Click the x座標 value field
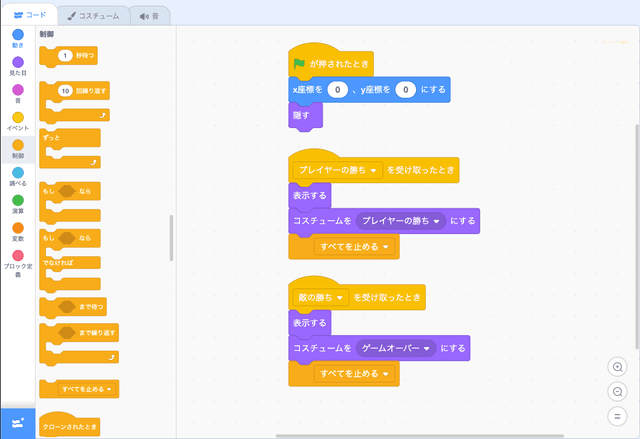The image size is (640, 439). [338, 90]
